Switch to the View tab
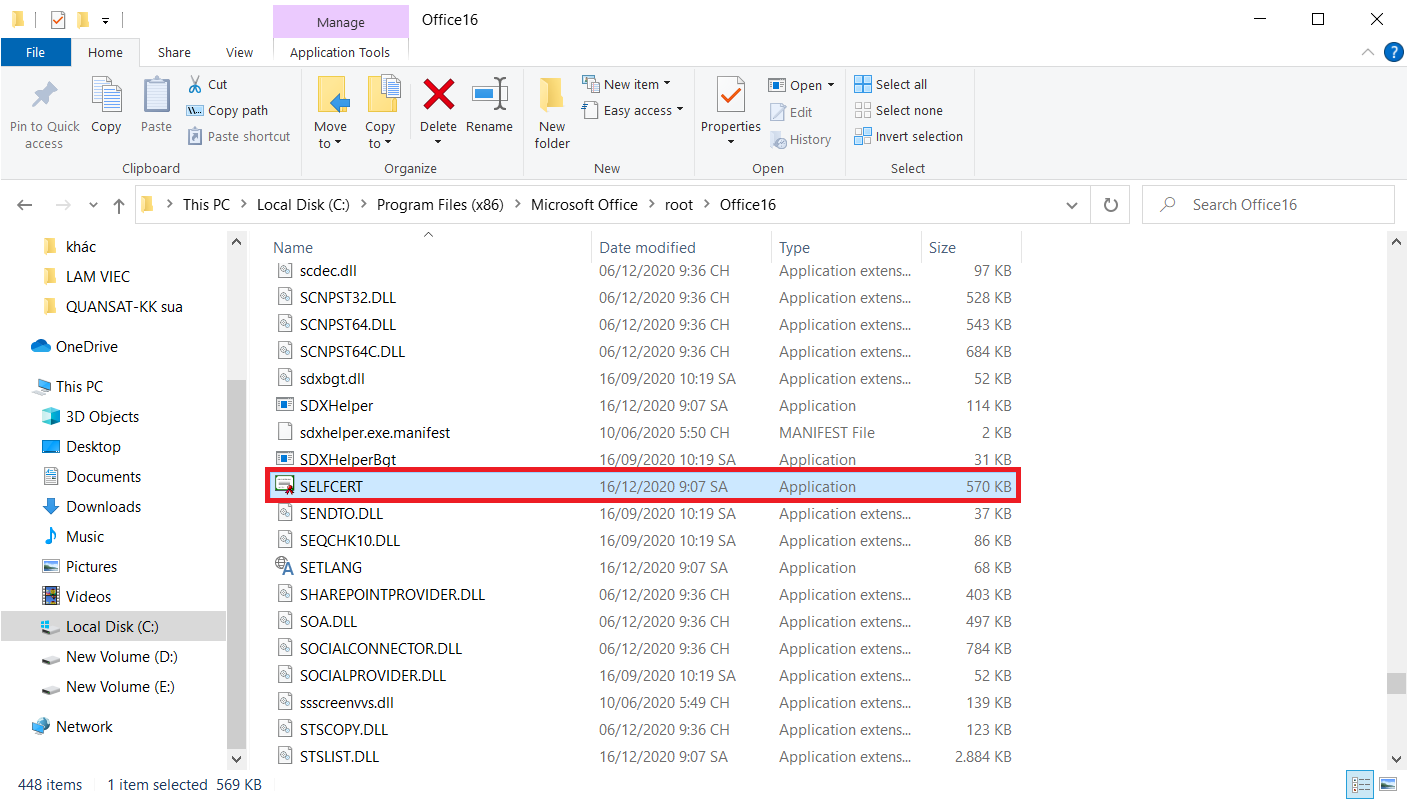Viewport: 1408px width, 800px height. 240,52
